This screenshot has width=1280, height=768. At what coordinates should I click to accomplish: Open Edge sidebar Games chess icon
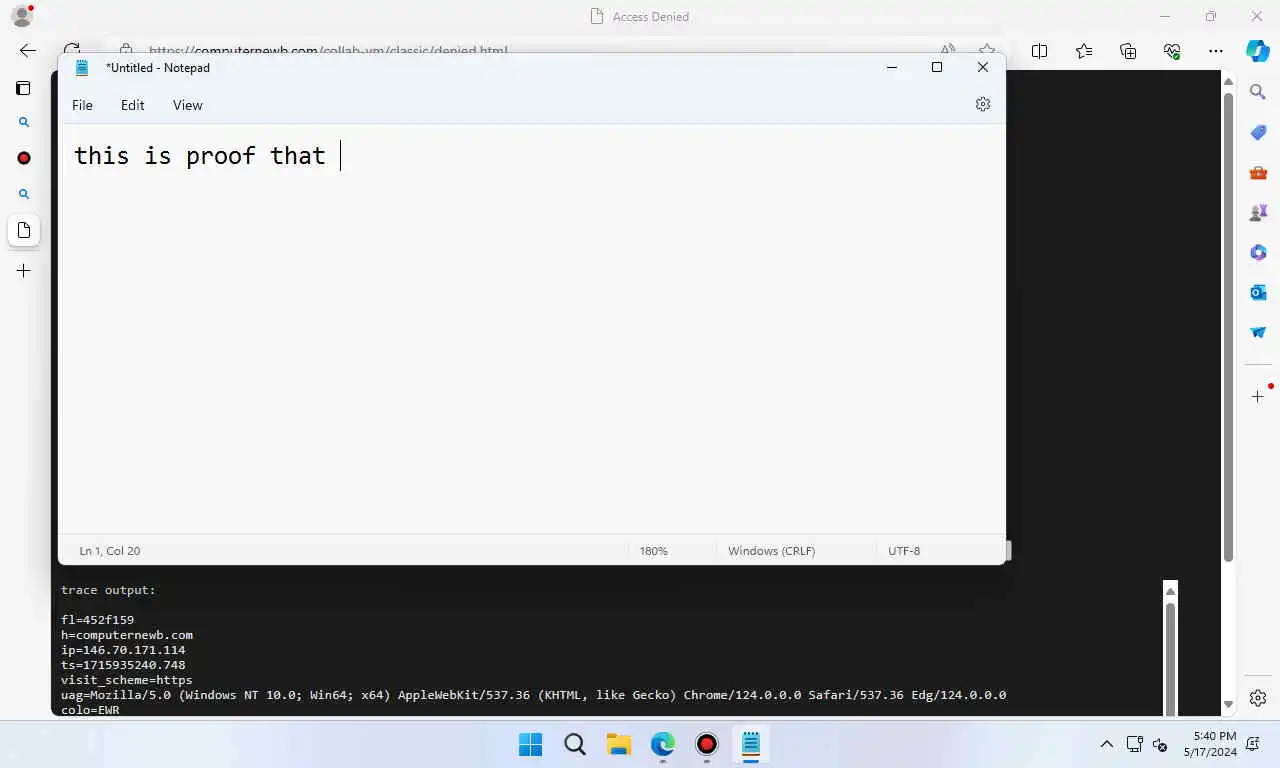[1258, 212]
